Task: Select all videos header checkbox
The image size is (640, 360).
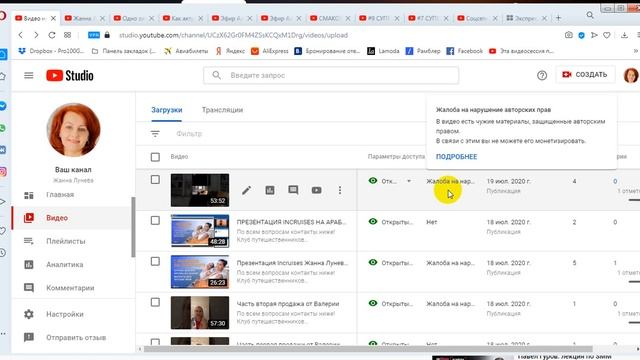Action: pos(155,157)
